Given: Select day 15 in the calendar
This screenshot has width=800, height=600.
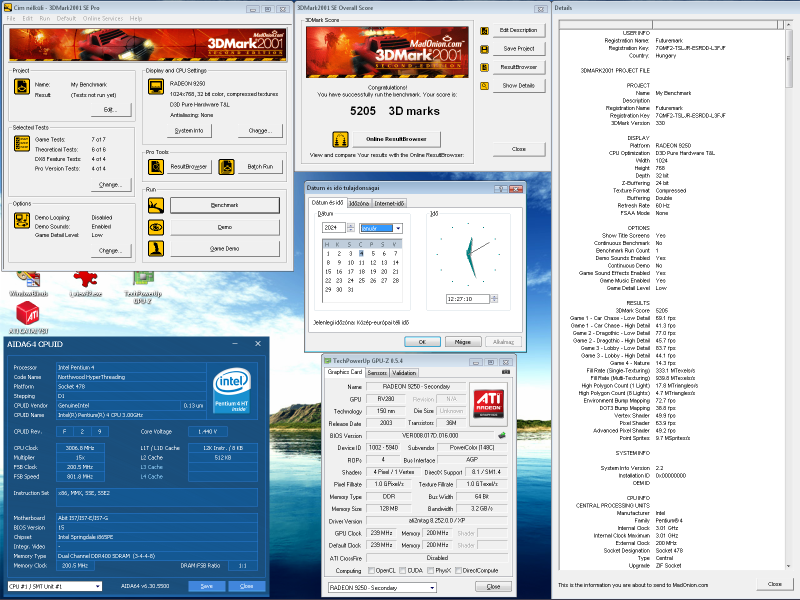Looking at the screenshot, I should (328, 272).
